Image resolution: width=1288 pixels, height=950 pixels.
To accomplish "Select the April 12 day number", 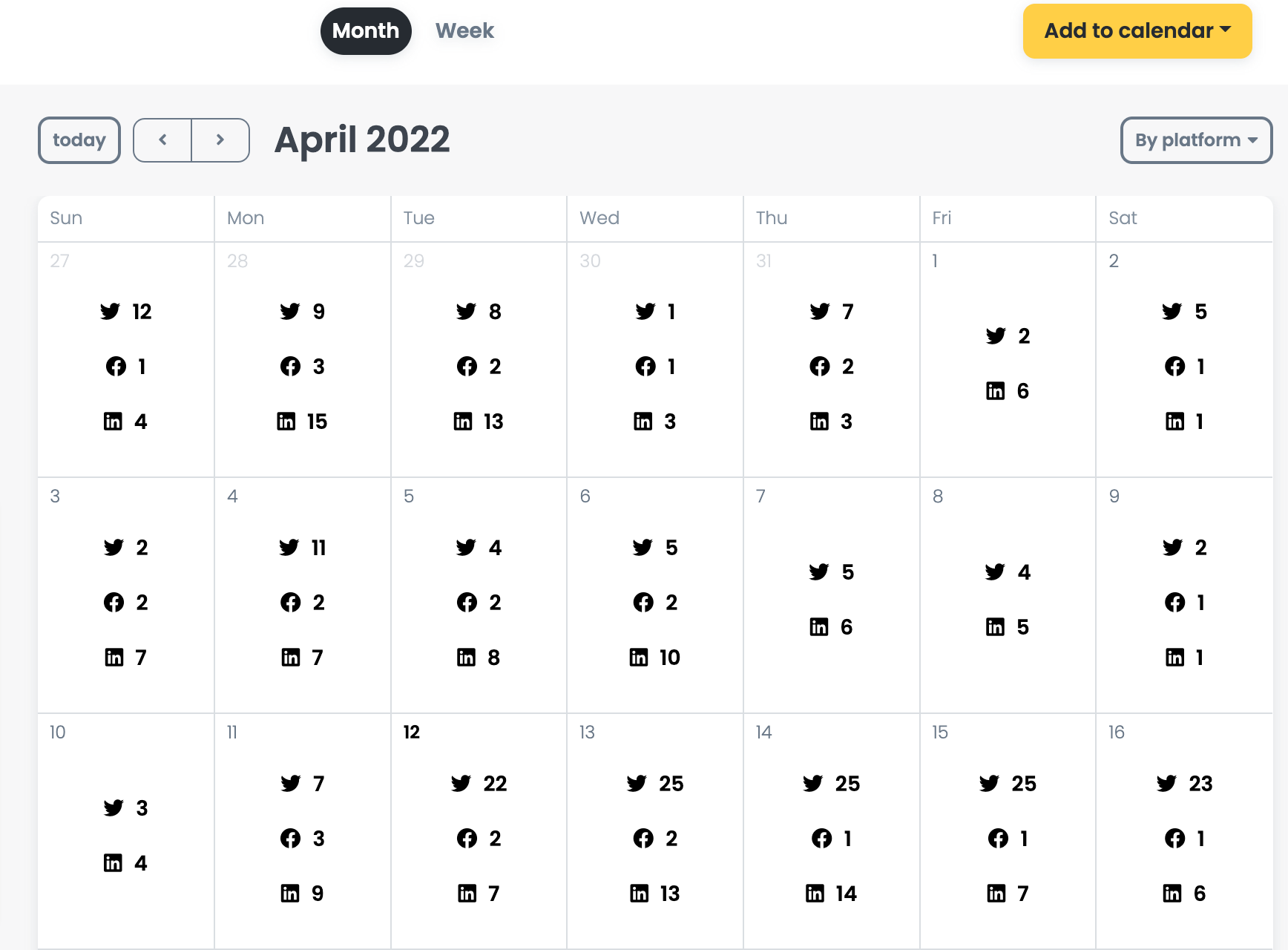I will point(412,733).
